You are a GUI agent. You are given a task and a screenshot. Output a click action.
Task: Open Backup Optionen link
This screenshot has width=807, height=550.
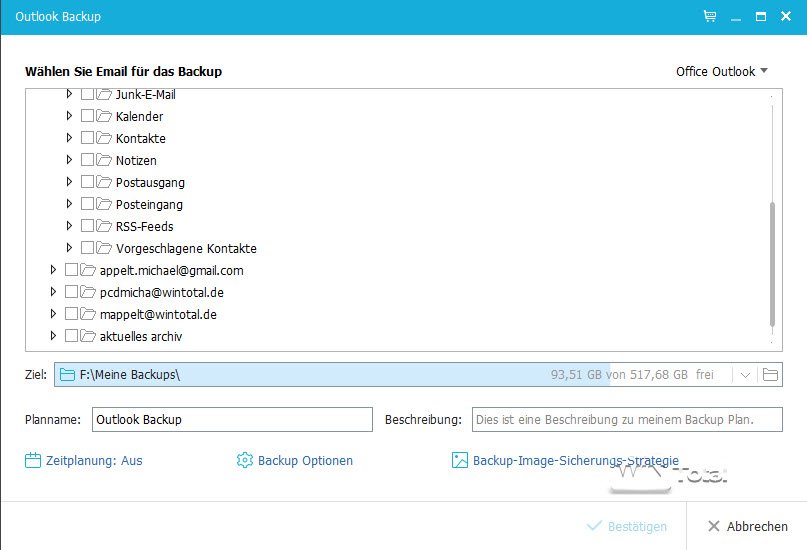click(305, 460)
